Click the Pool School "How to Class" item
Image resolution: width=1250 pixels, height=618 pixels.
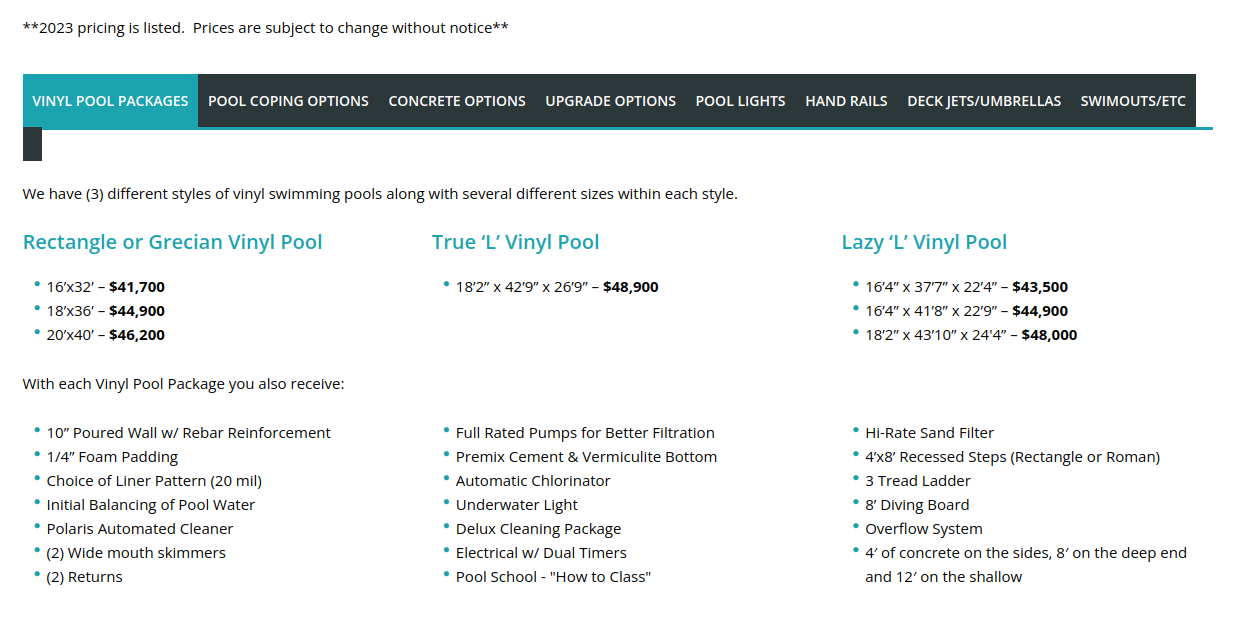553,577
